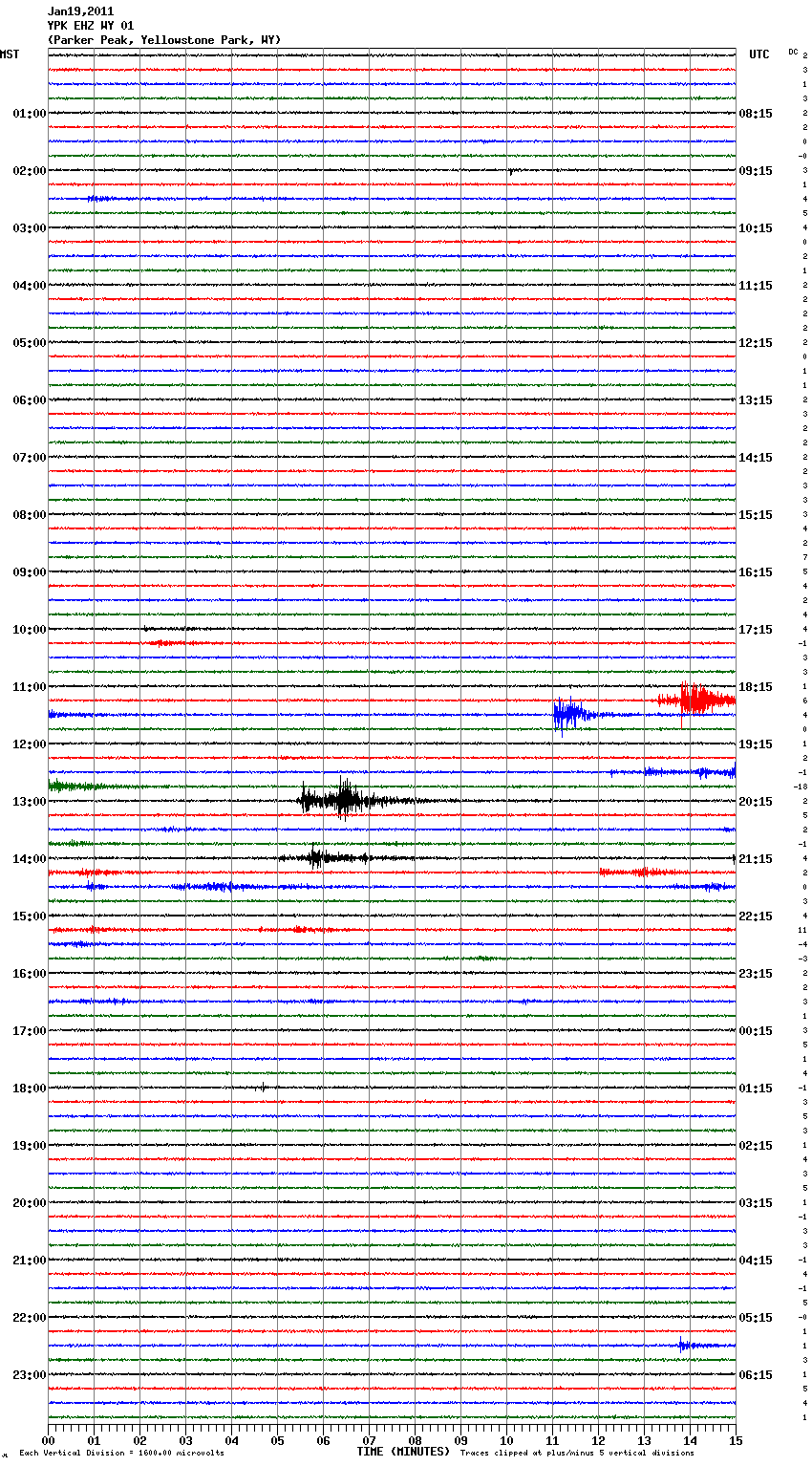Screen dimensions: 812x1466
Task: Click the 17:15 UTC time label
Action: 756,630
